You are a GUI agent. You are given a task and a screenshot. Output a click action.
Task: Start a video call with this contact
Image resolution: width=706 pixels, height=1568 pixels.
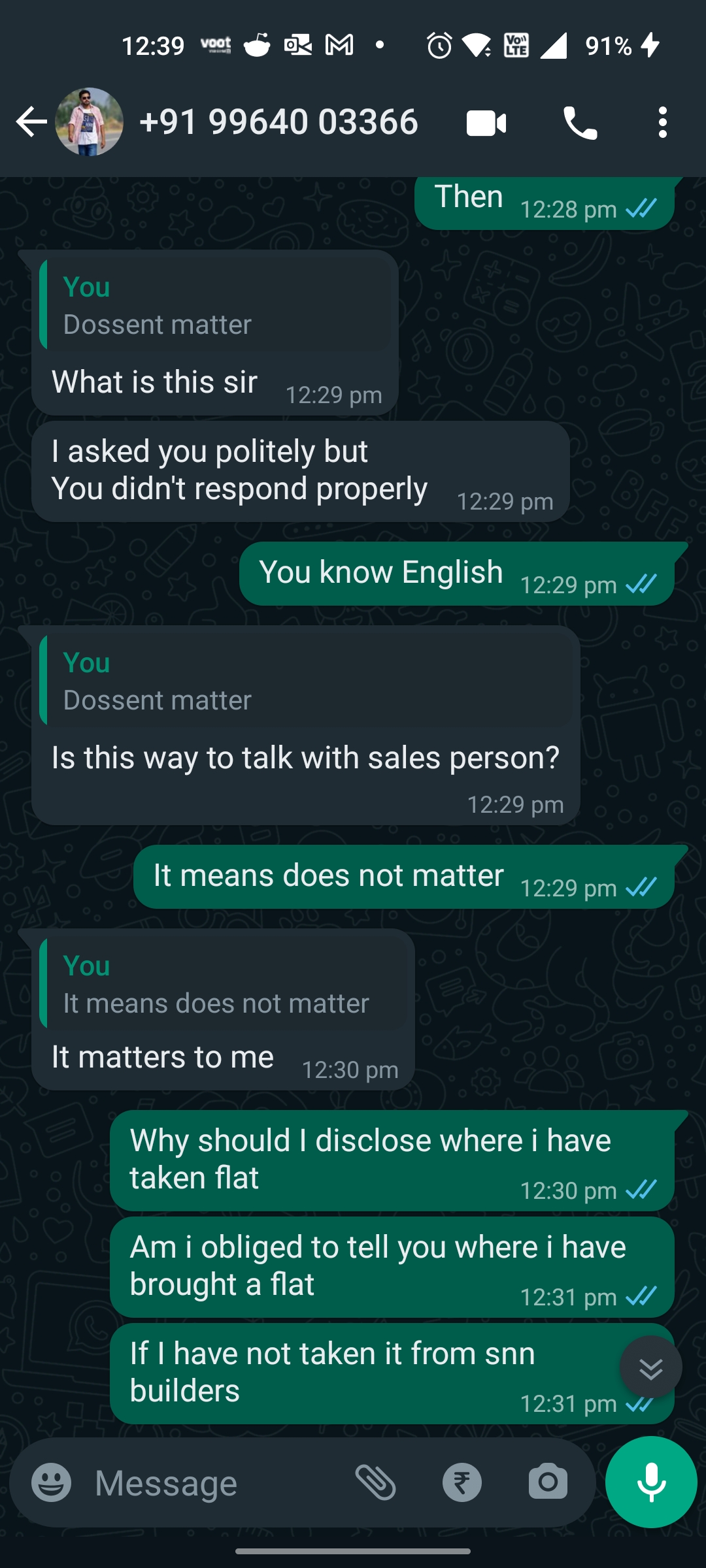click(x=486, y=123)
